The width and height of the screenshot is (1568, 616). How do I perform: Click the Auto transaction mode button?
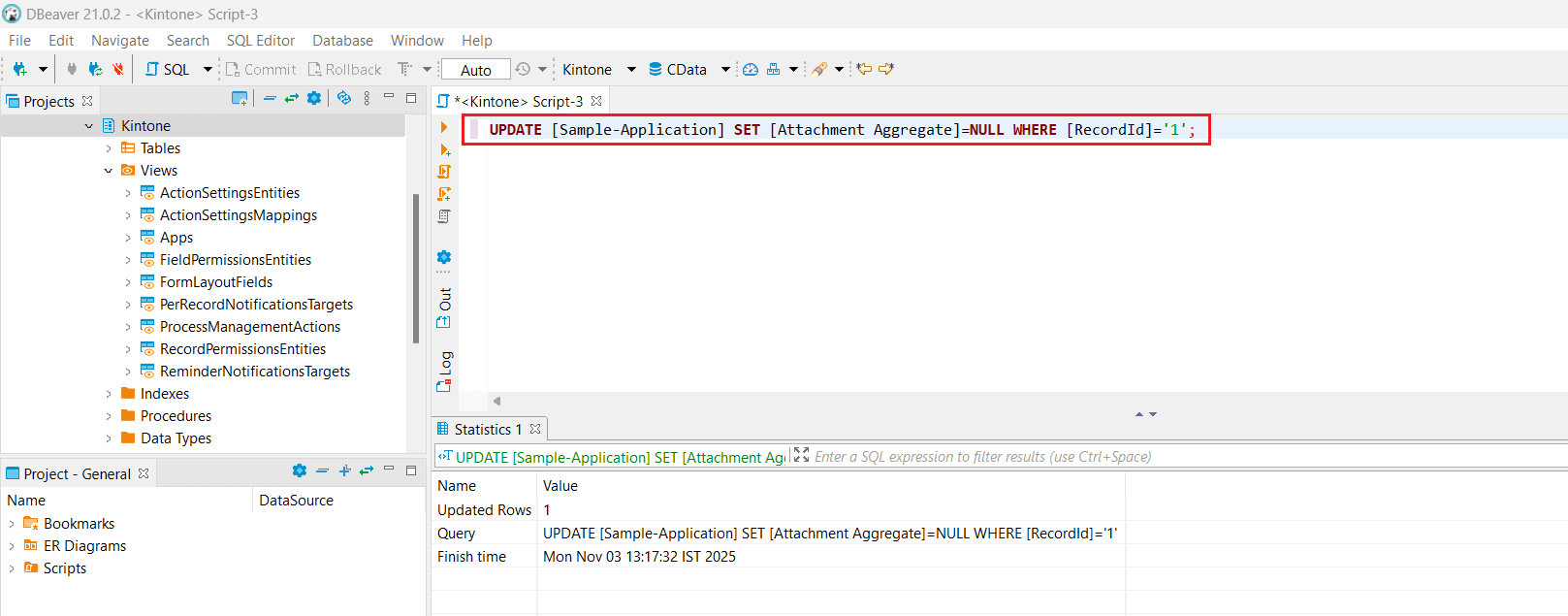point(475,70)
